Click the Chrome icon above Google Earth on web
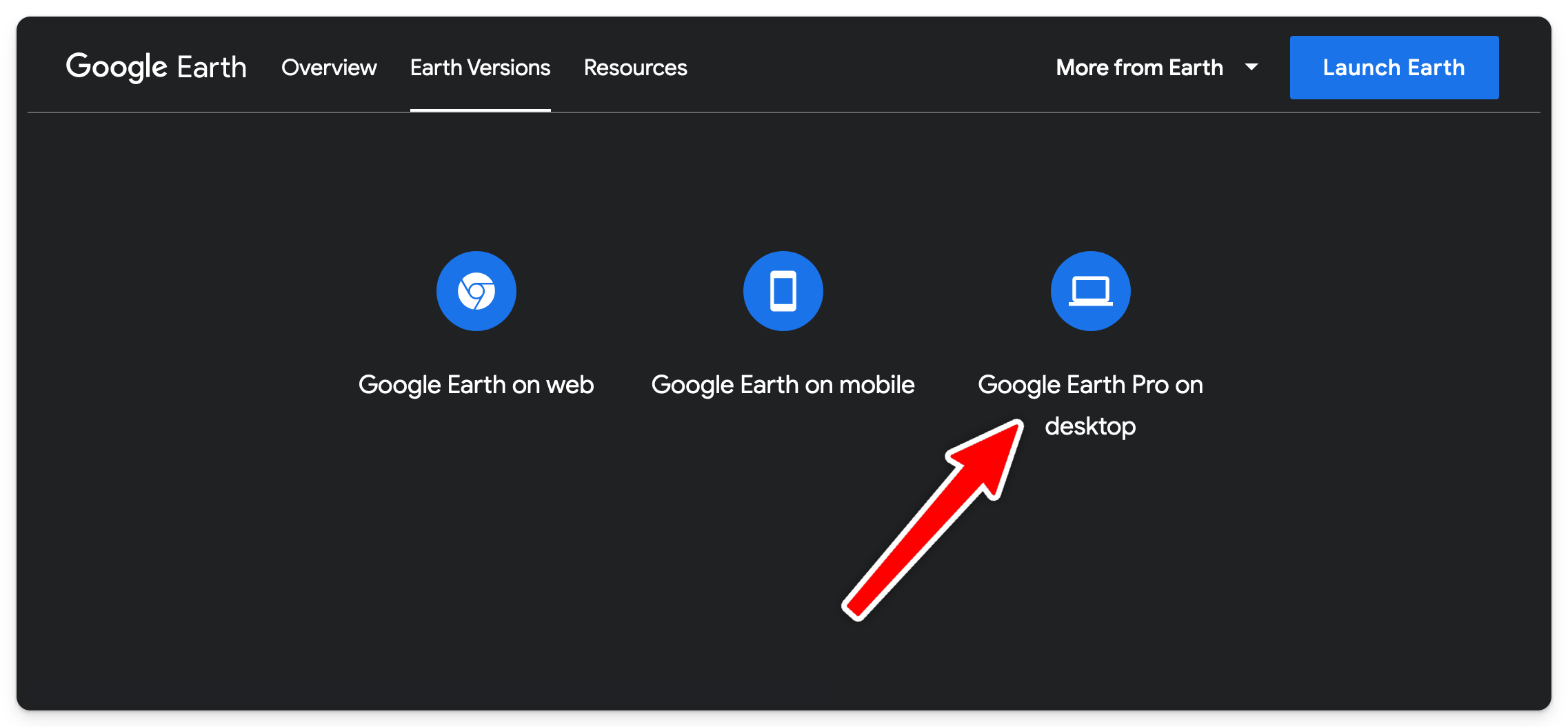 click(x=476, y=290)
